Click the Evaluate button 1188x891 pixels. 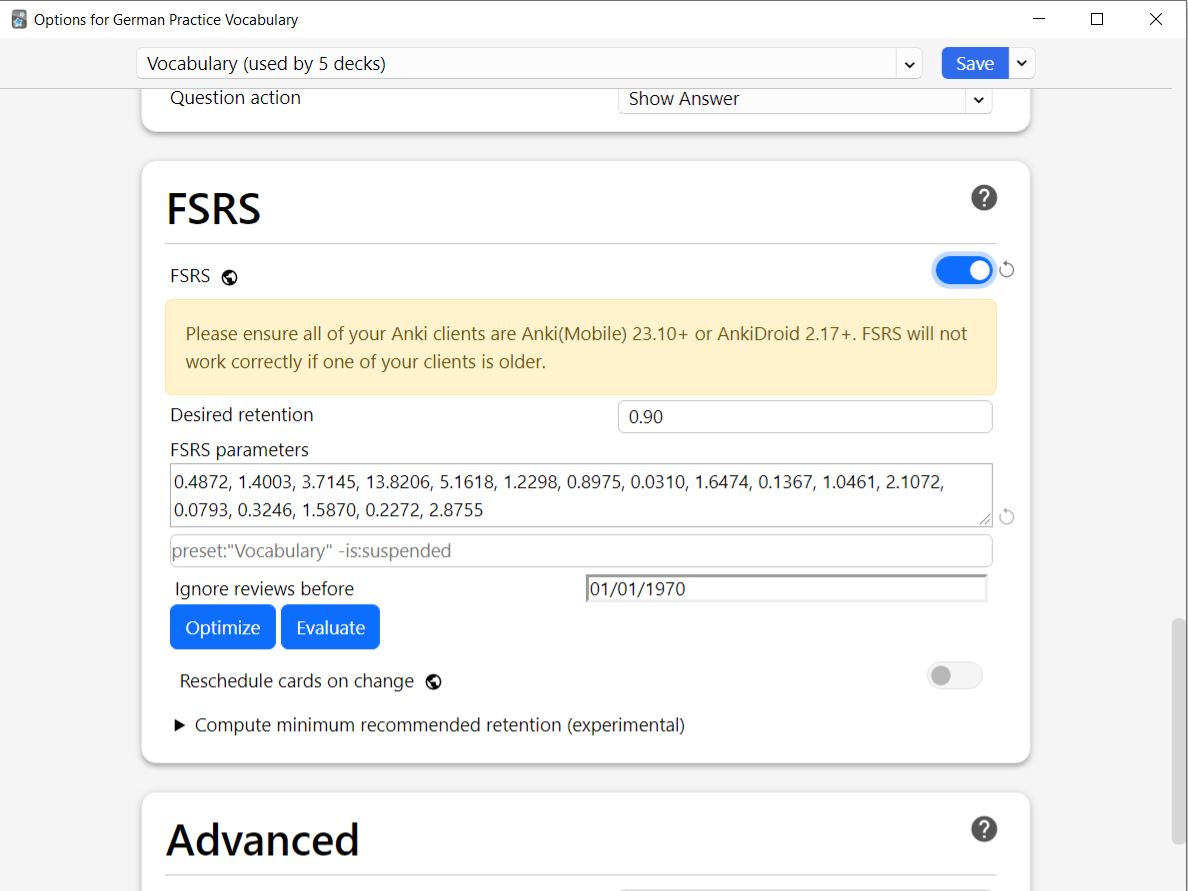[330, 627]
